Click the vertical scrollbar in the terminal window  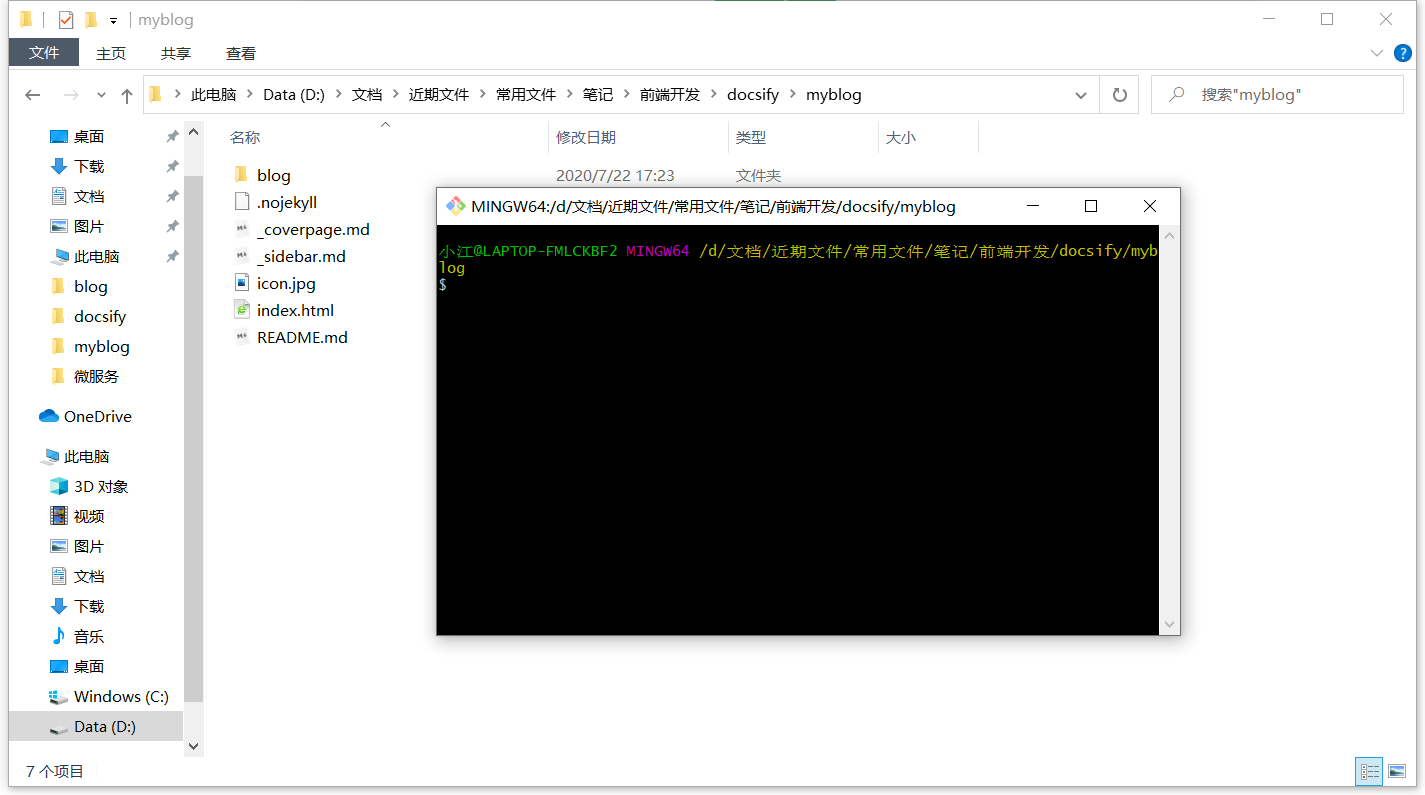[1169, 430]
